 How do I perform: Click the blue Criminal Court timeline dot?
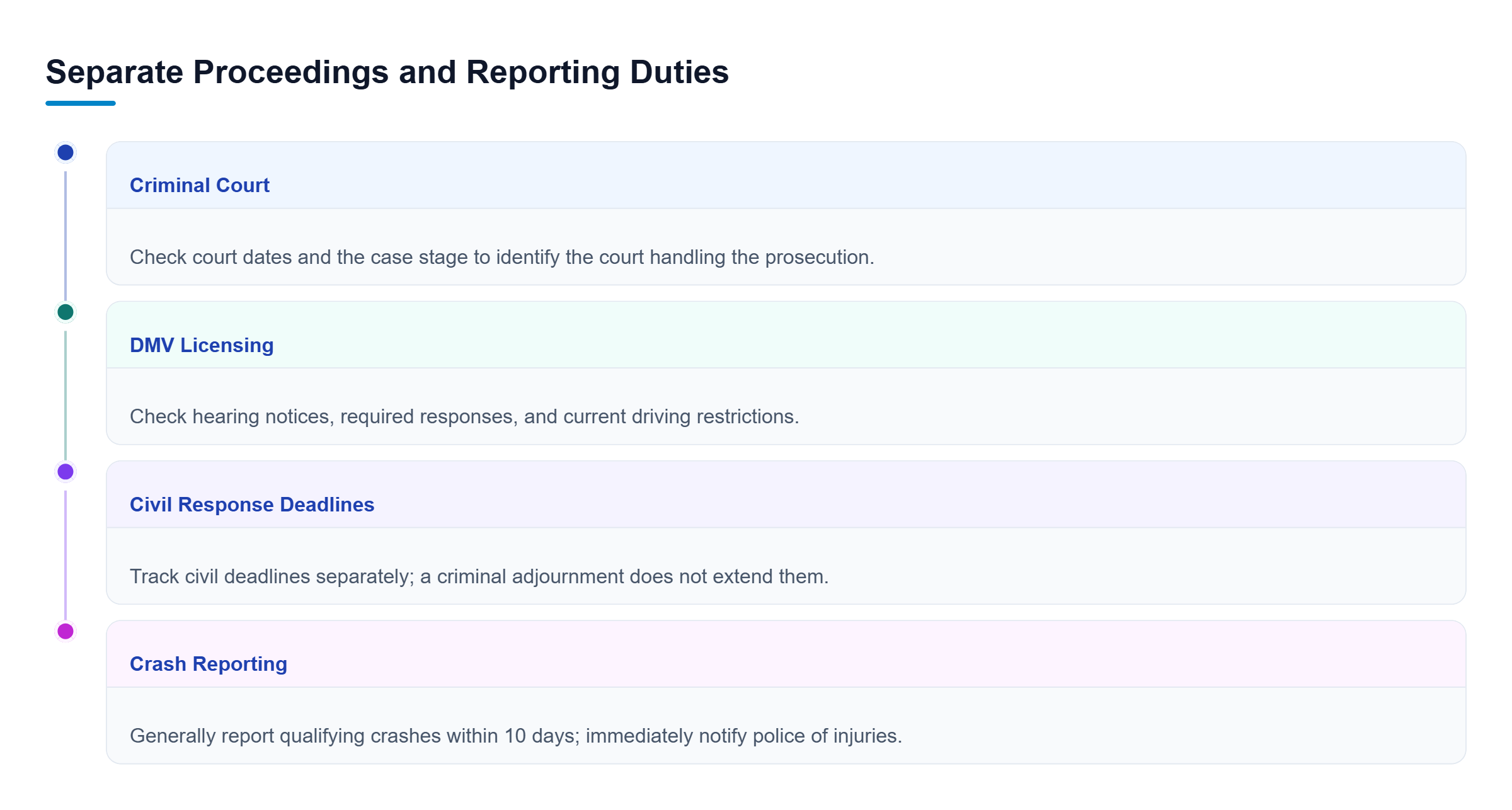[66, 152]
